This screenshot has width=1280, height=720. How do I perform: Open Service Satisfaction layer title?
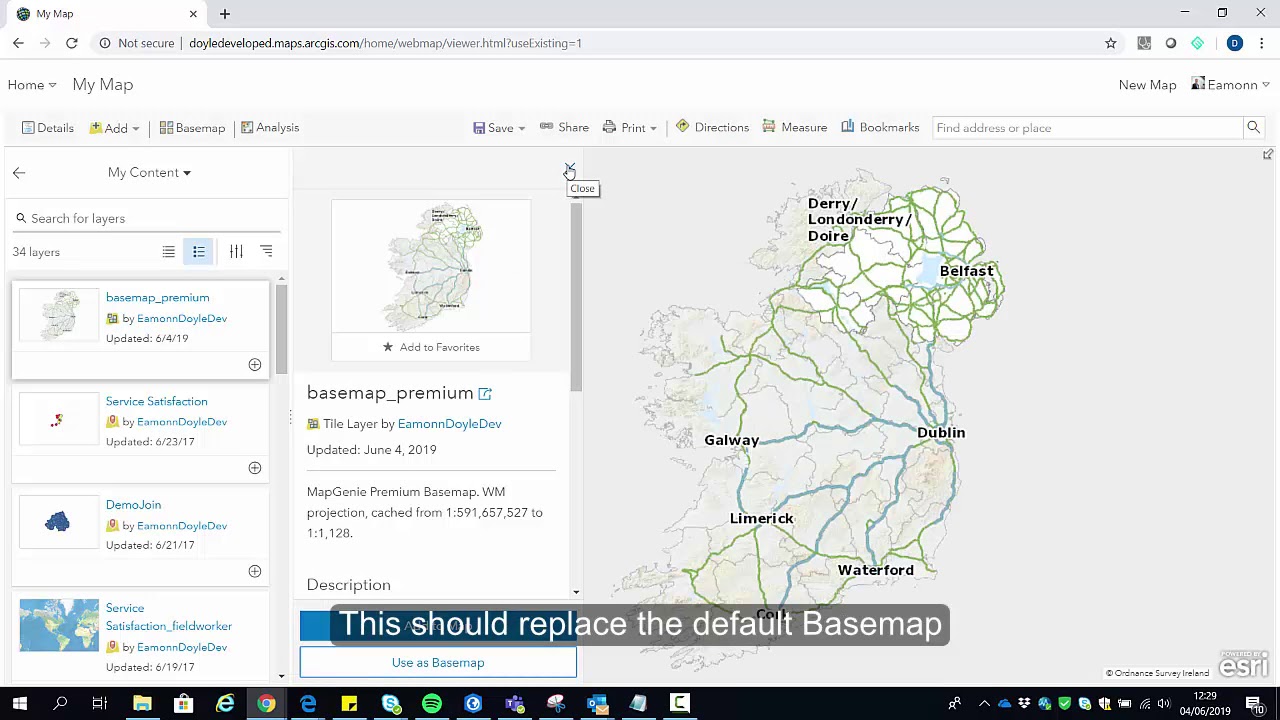156,401
